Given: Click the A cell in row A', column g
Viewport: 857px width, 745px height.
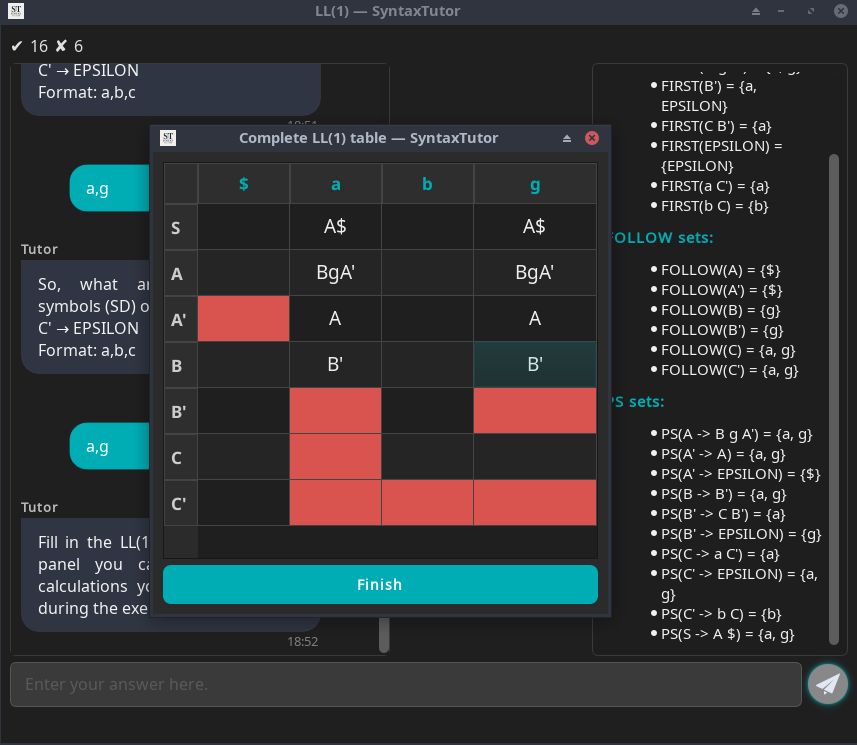Looking at the screenshot, I should (535, 319).
